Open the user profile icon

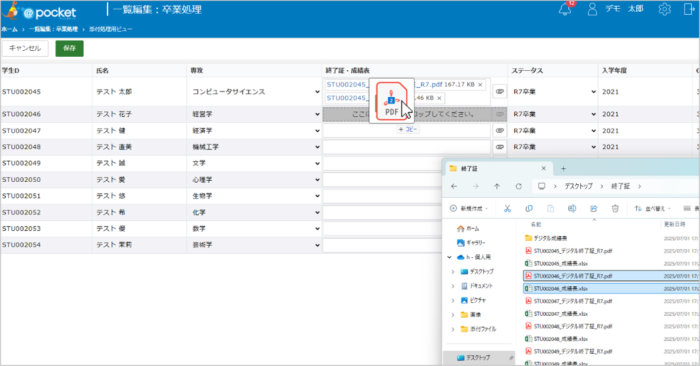(x=592, y=9)
